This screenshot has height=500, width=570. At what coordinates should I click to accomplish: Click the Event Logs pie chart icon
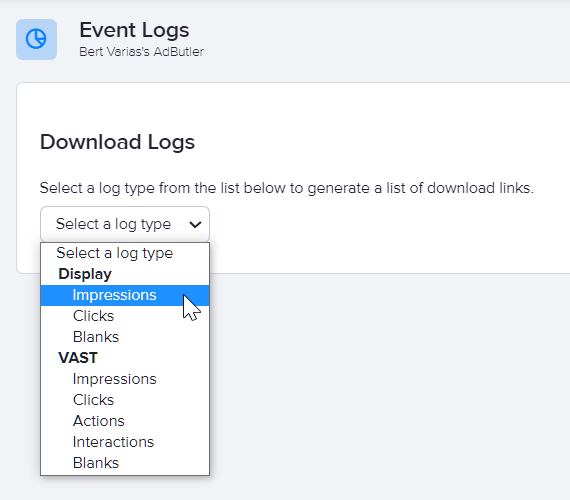coord(36,39)
